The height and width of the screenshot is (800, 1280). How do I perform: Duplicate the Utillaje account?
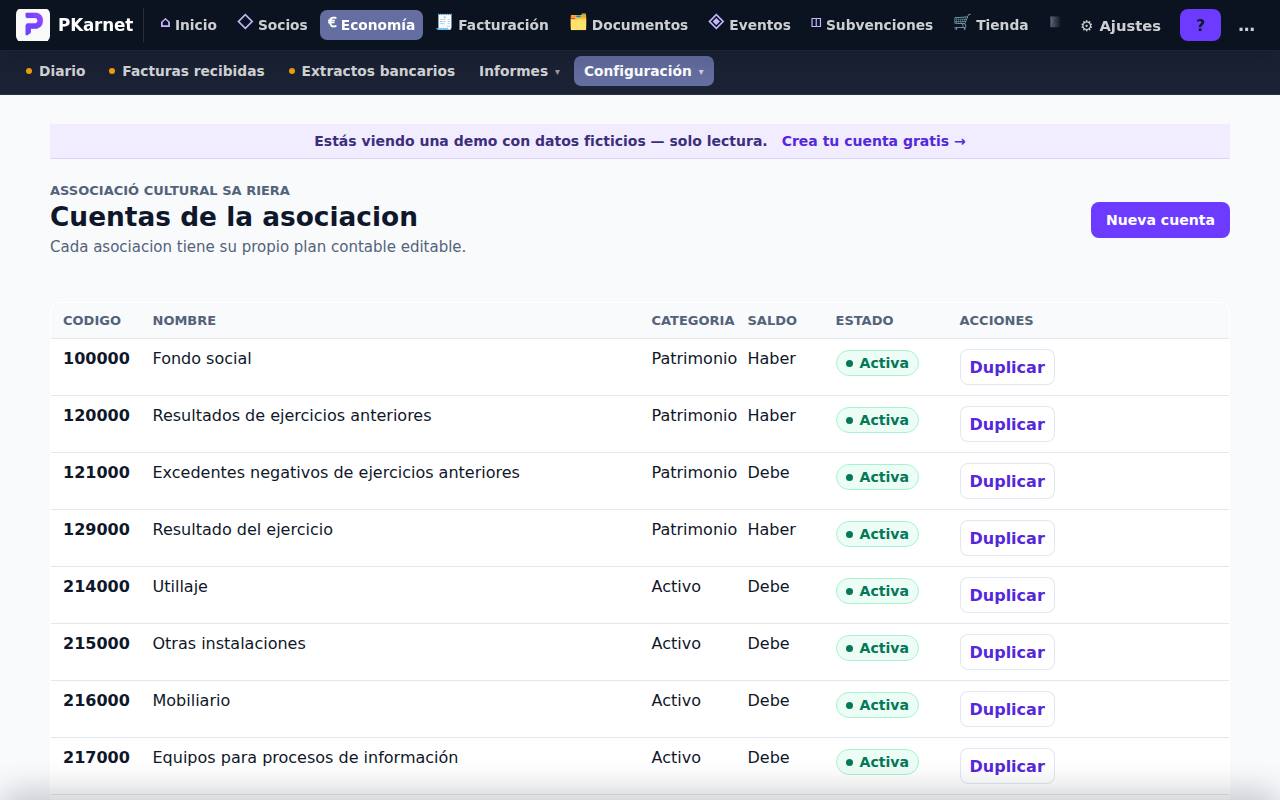1007,595
